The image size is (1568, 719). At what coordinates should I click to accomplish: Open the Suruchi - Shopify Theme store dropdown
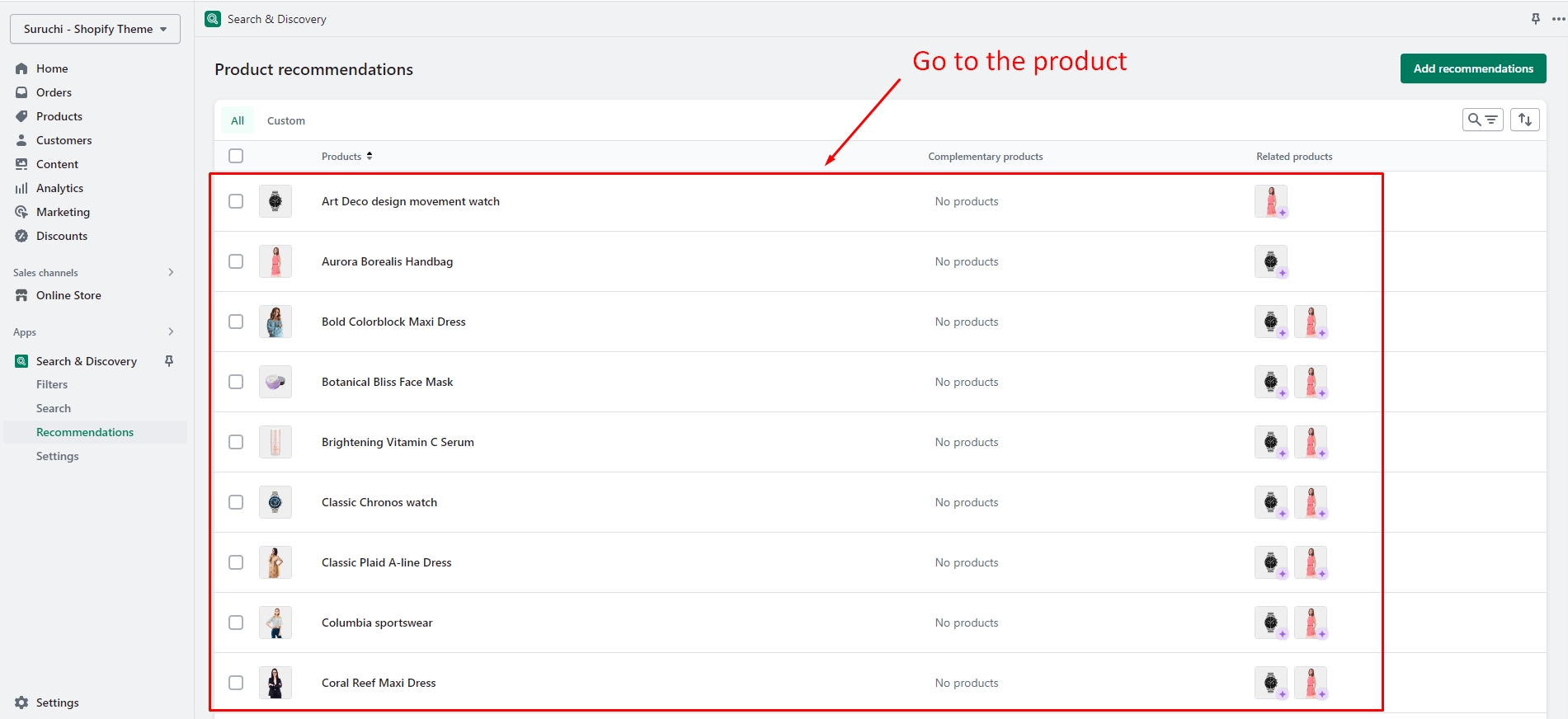pos(95,29)
